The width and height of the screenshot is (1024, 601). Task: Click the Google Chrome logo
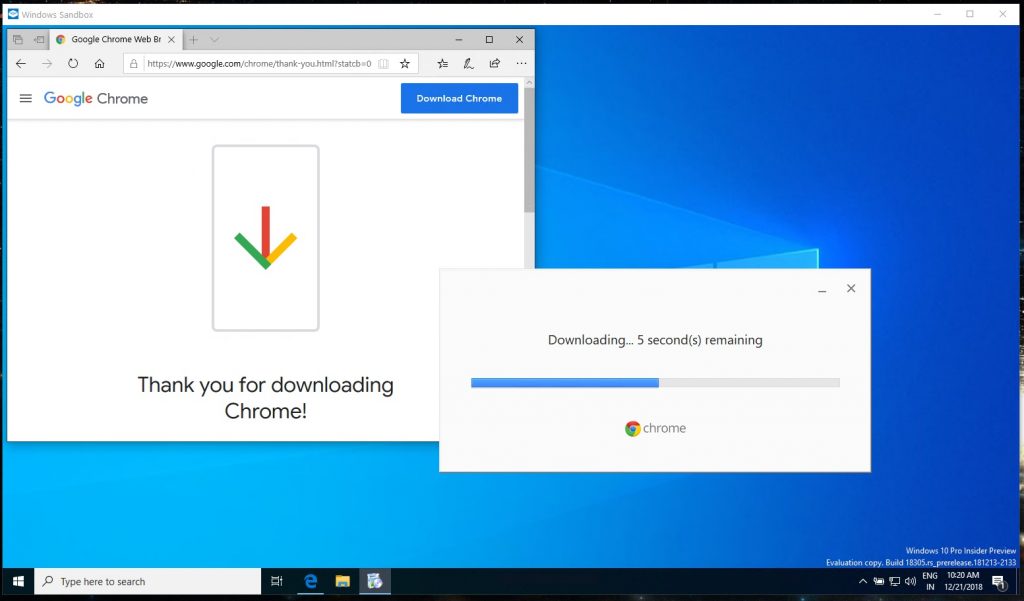click(95, 99)
